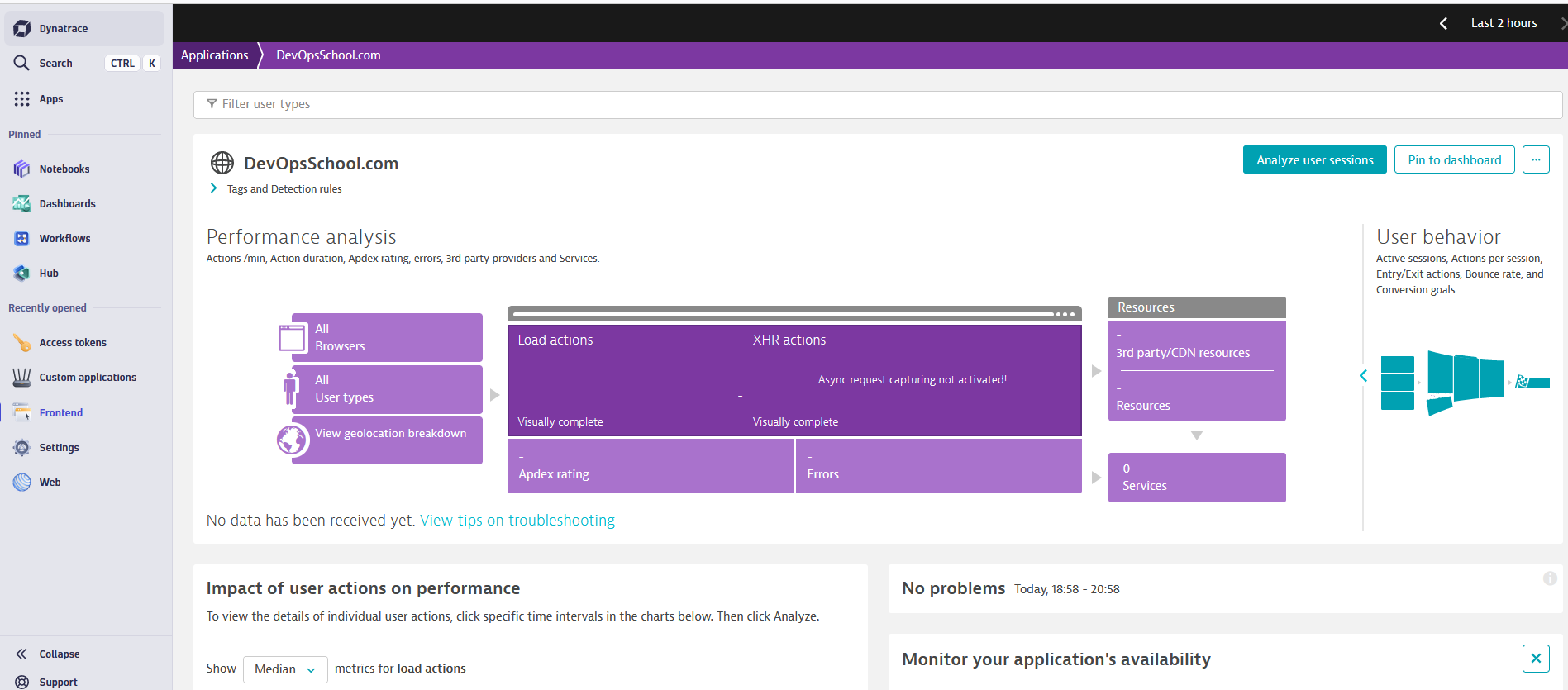The height and width of the screenshot is (690, 1568).
Task: Open the Apps grid launcher
Action: pyautogui.click(x=22, y=99)
